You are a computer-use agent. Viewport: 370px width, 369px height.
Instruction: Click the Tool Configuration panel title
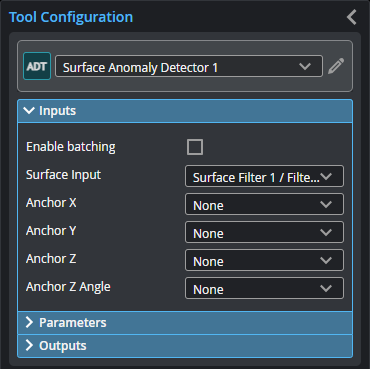(71, 17)
